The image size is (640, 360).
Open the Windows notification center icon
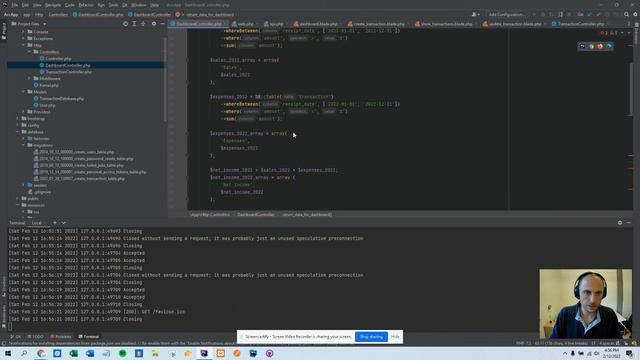[629, 353]
